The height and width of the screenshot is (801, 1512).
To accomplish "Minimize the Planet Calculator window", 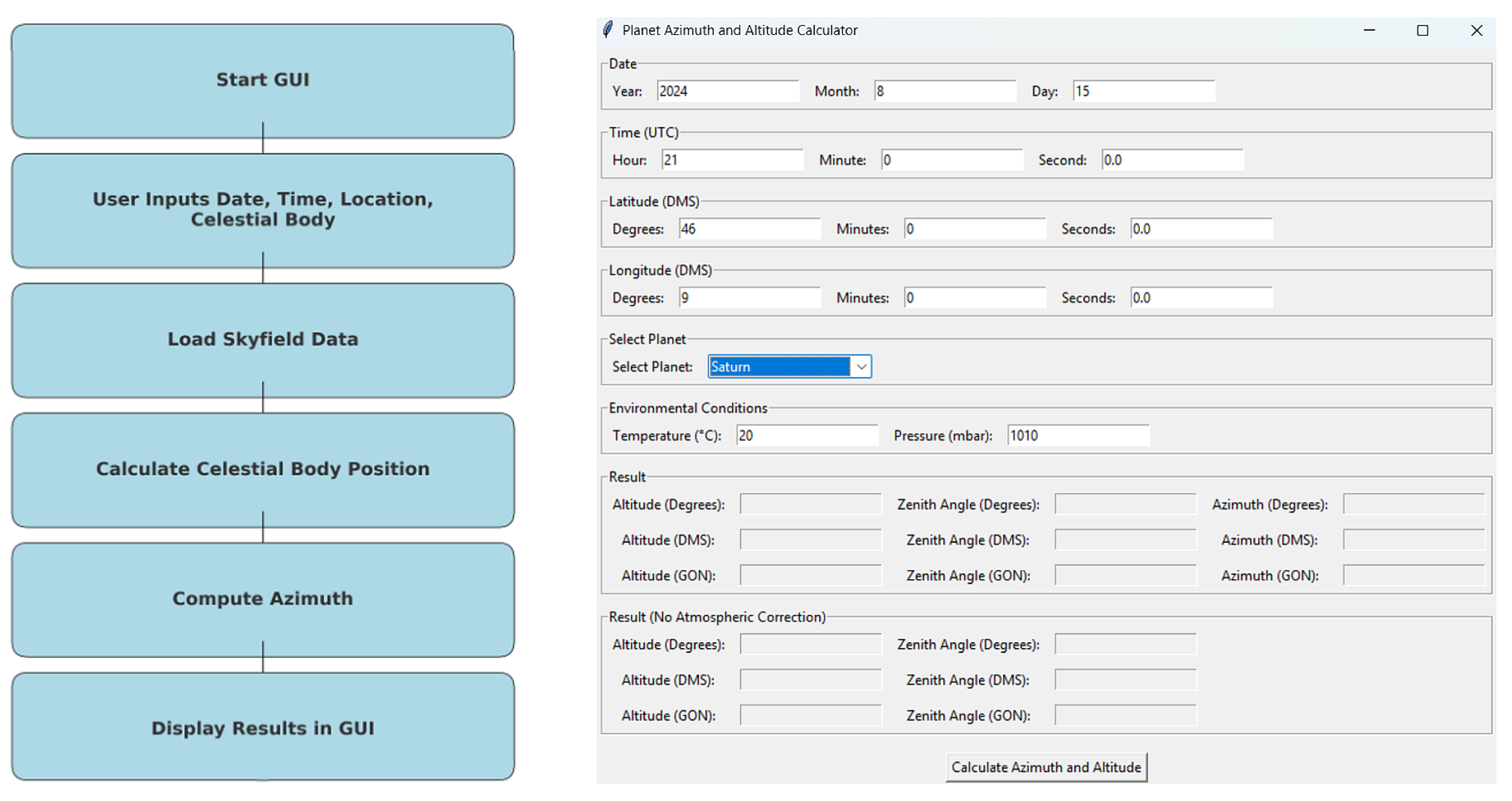I will pyautogui.click(x=1369, y=30).
